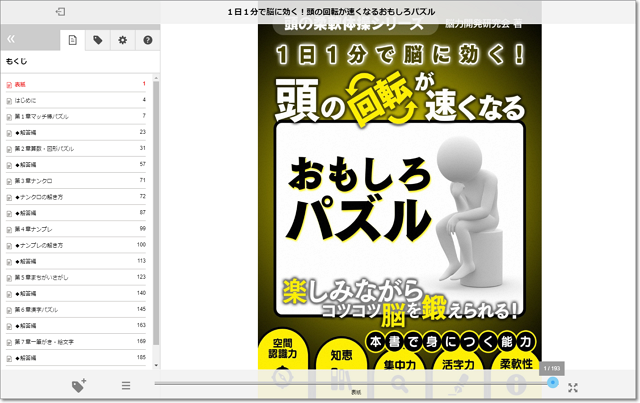Viewport: 640px width, 403px height.
Task: Switch to the table of contents tab
Action: pyautogui.click(x=72, y=40)
